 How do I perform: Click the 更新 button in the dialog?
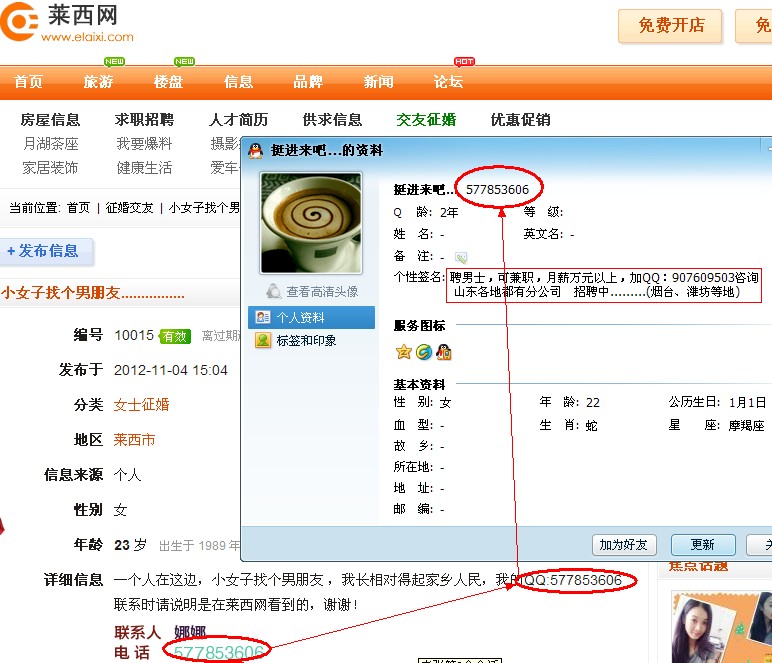(x=703, y=545)
